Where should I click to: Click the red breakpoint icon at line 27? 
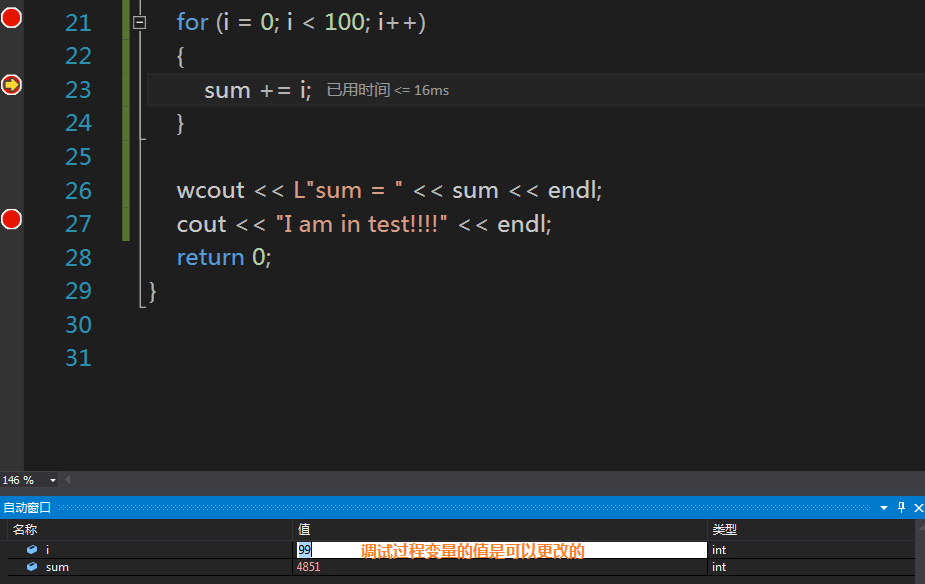(11, 218)
